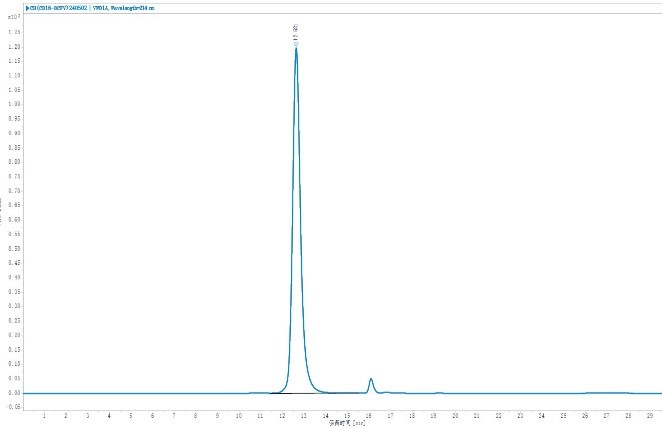Click the retention time label above main peak

(296, 35)
